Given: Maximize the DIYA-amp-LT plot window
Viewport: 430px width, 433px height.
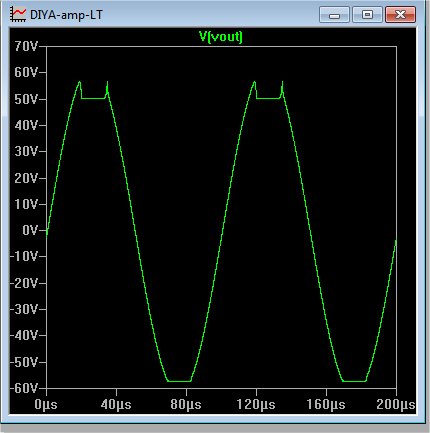Looking at the screenshot, I should (x=367, y=15).
